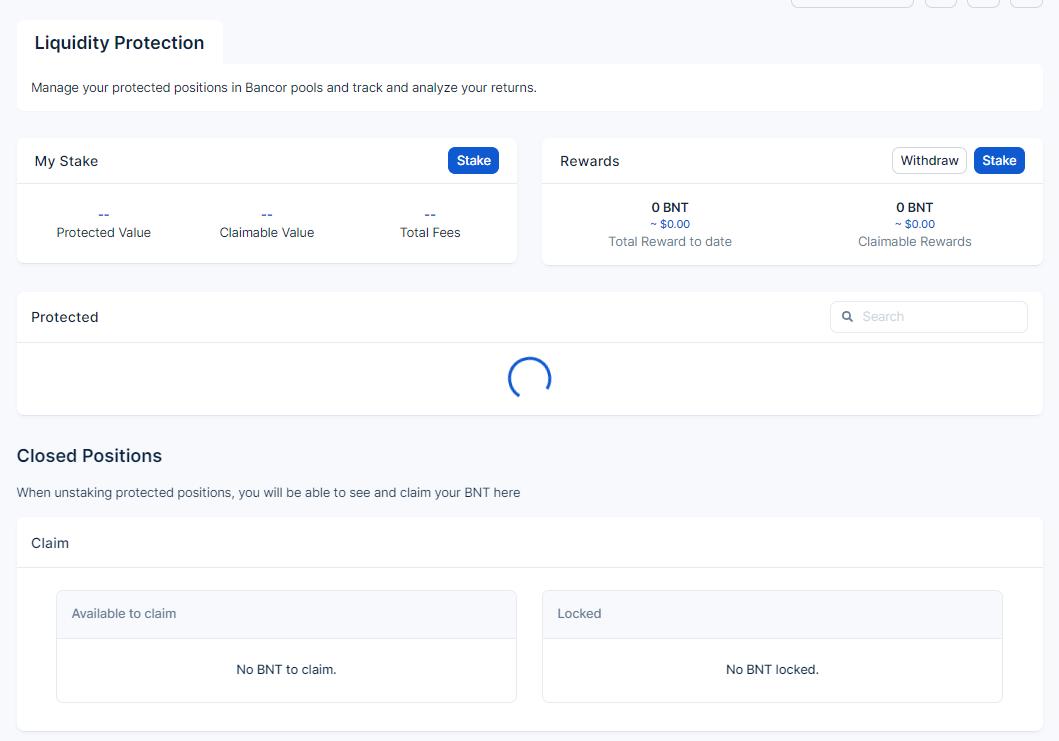Click the Stake button in Rewards
This screenshot has height=741, width=1059.
(999, 161)
